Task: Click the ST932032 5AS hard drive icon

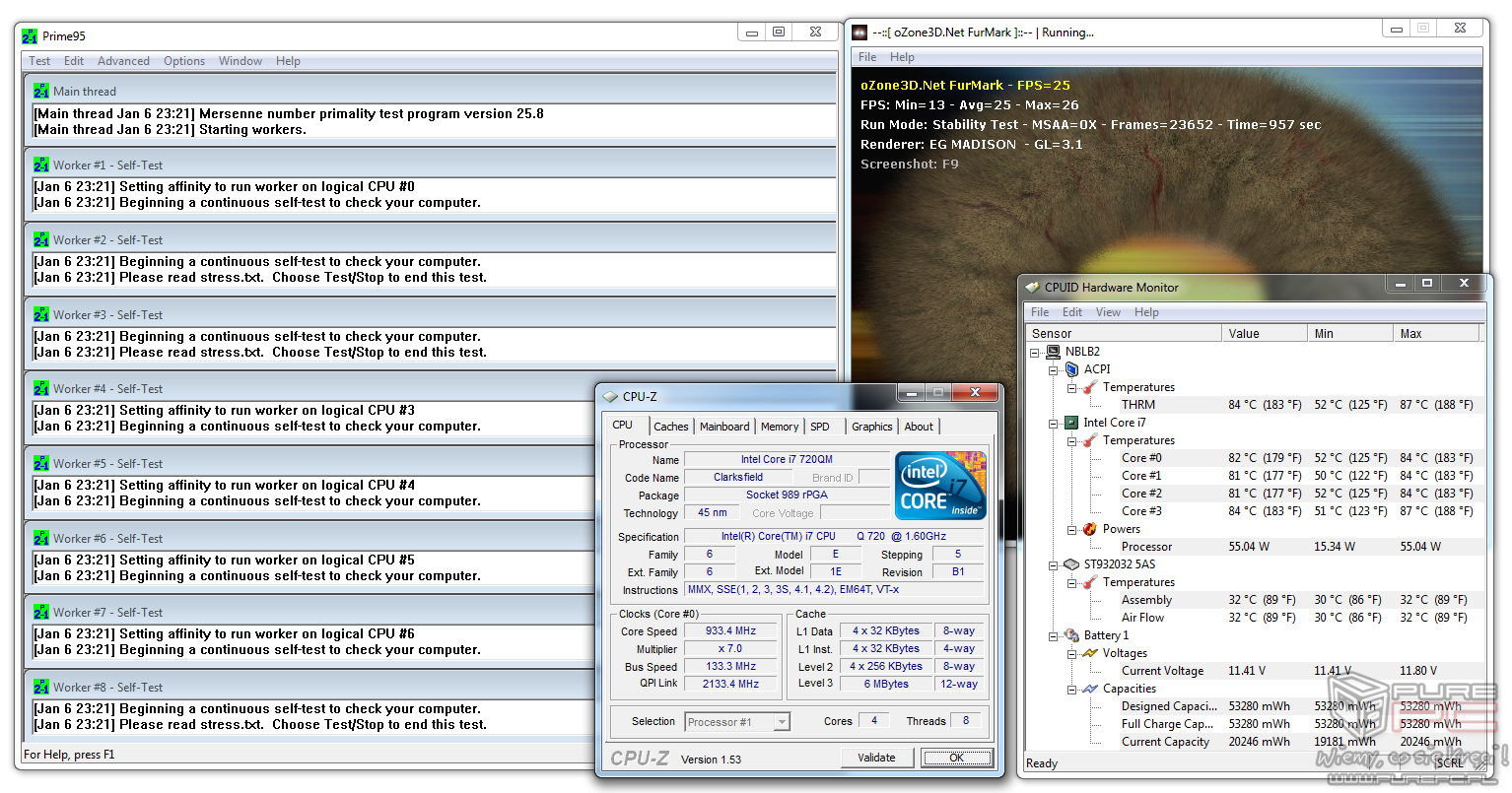Action: [1071, 564]
